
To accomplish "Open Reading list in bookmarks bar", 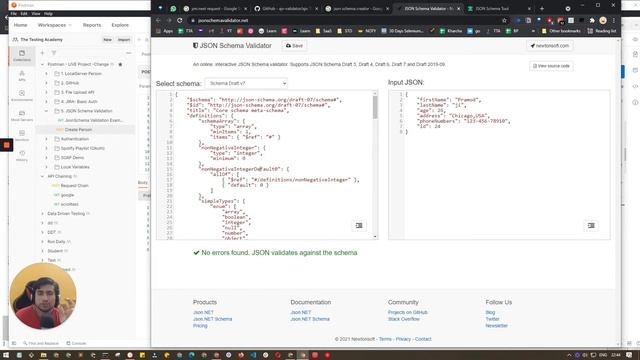I will (602, 31).
